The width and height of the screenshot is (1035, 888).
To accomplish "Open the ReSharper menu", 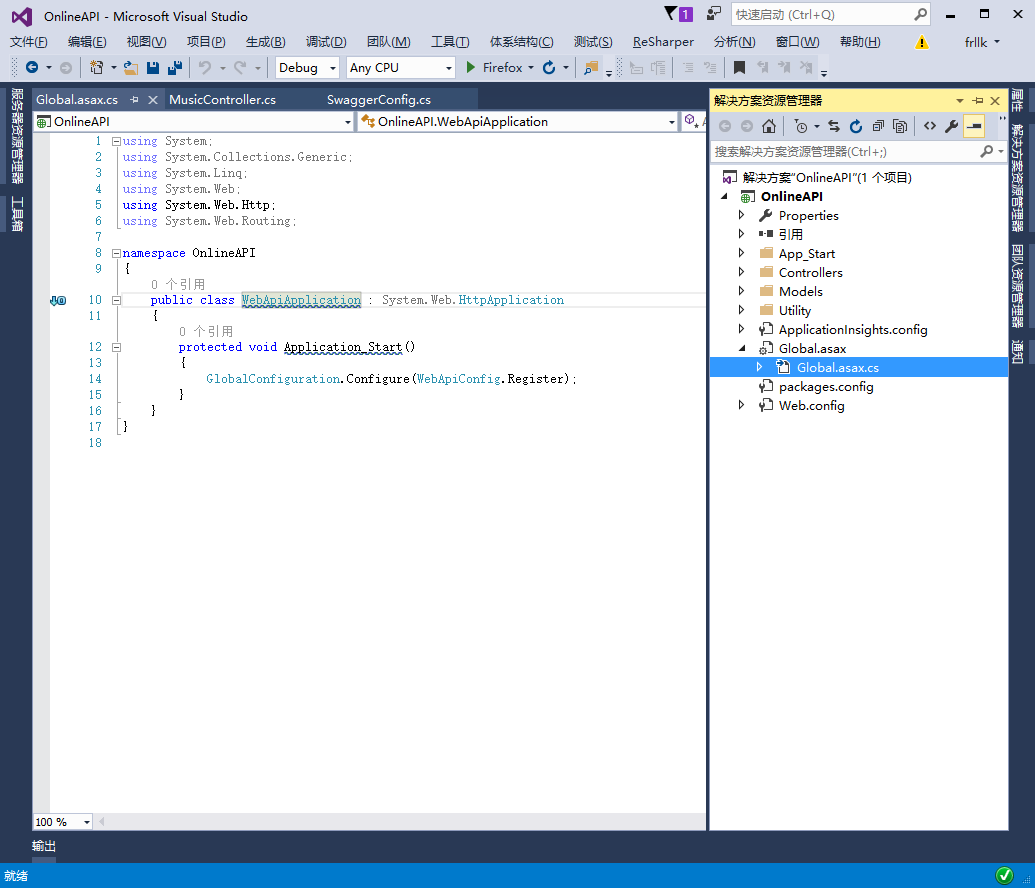I will 663,41.
